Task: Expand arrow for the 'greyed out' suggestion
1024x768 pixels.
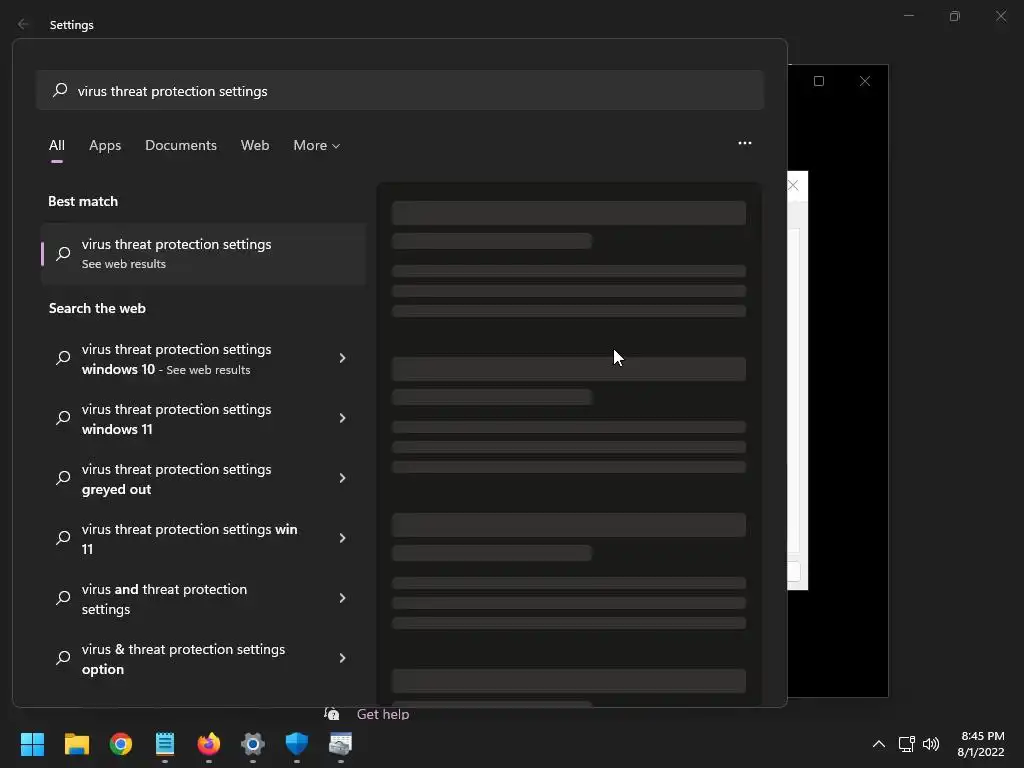Action: click(342, 478)
